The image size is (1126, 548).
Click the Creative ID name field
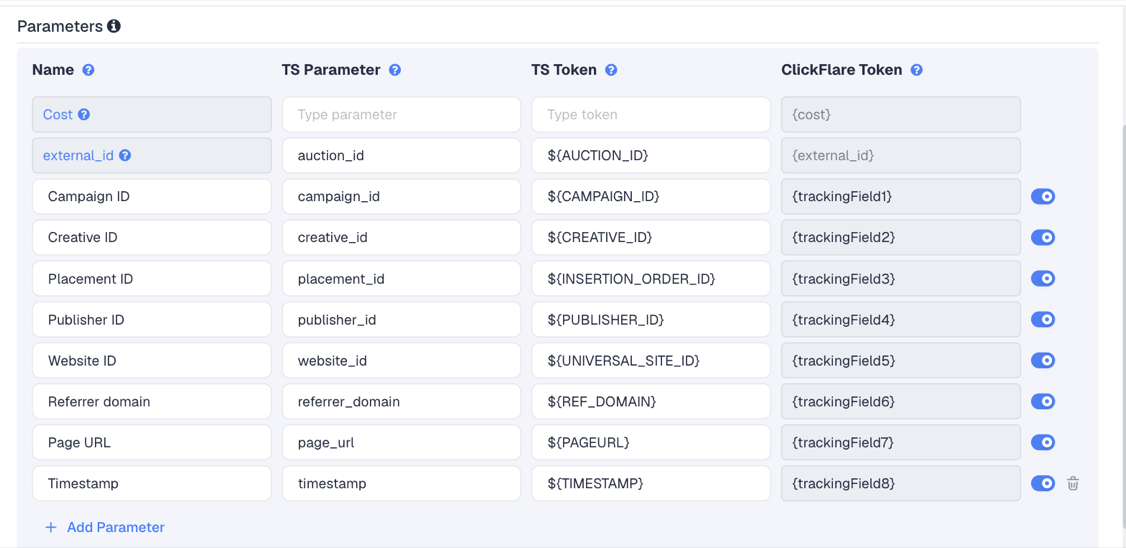click(x=152, y=238)
